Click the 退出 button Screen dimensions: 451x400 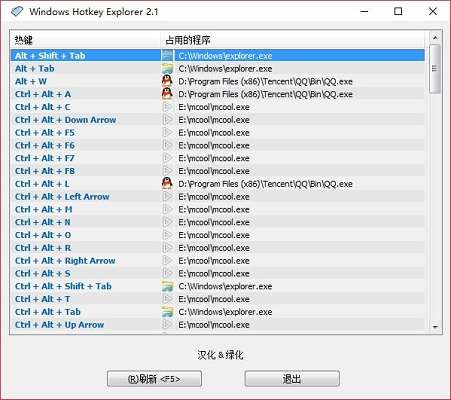coord(292,379)
